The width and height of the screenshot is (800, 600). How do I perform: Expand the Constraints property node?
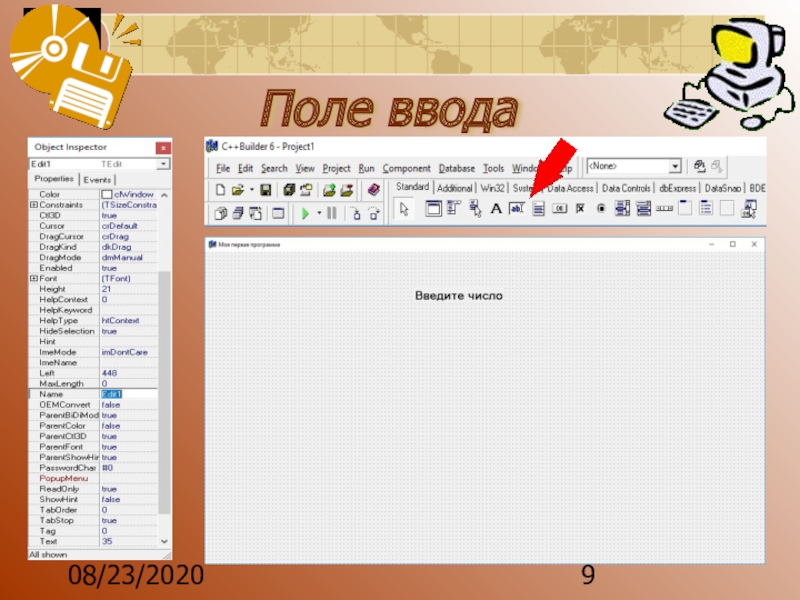tap(34, 204)
